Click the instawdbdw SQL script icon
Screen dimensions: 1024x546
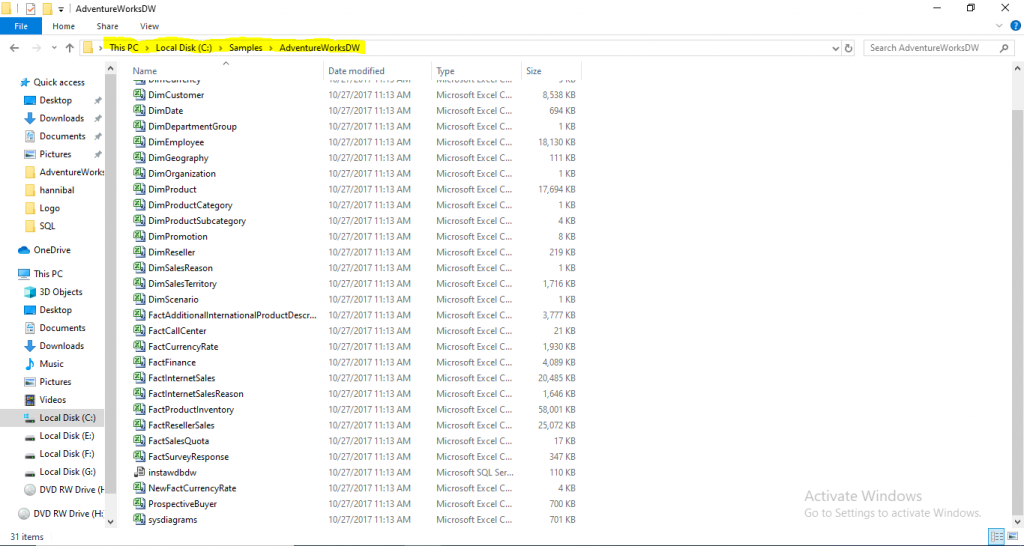[x=138, y=472]
